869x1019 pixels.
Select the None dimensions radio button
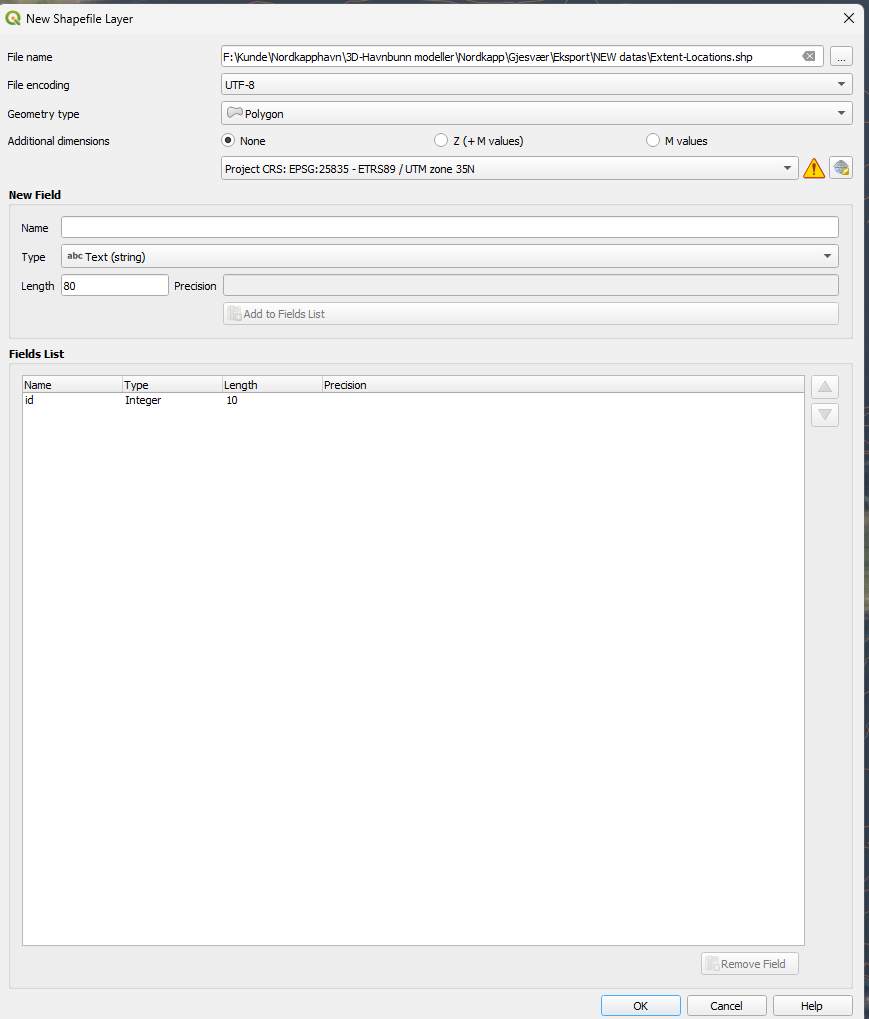228,141
